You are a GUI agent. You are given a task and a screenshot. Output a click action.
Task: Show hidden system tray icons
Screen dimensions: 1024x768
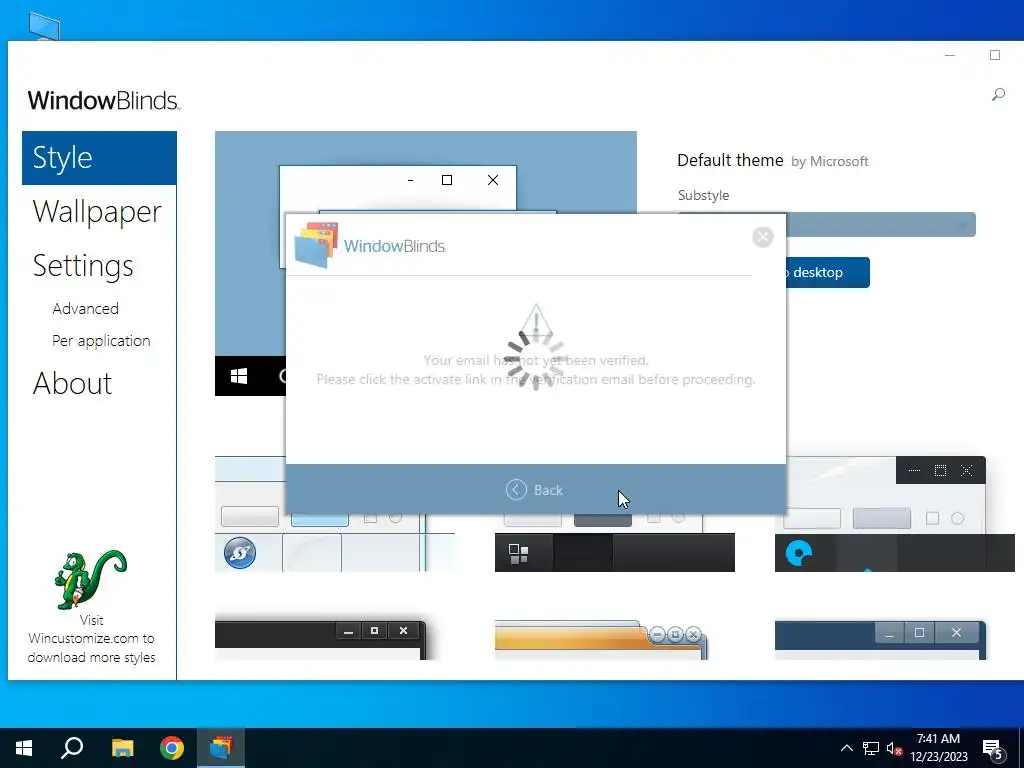click(846, 748)
